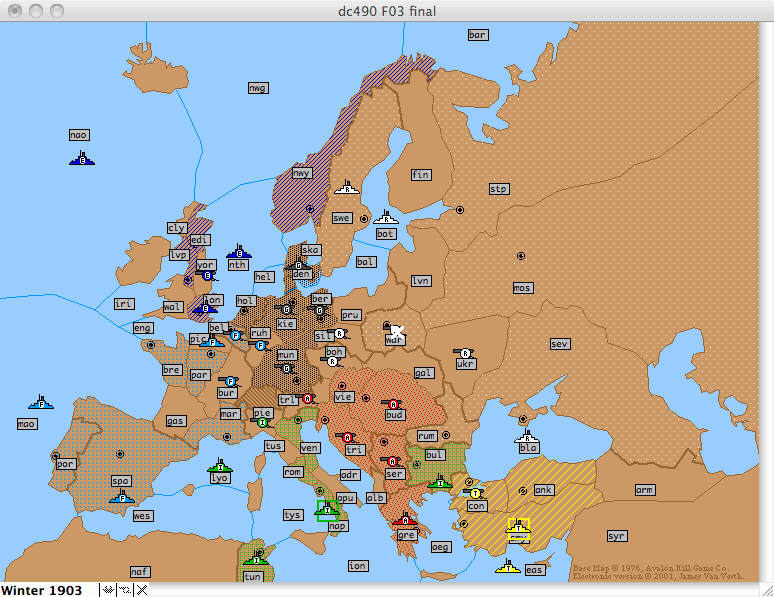Click the "Winter 1903" phase text
The height and width of the screenshot is (597, 774).
[x=42, y=590]
